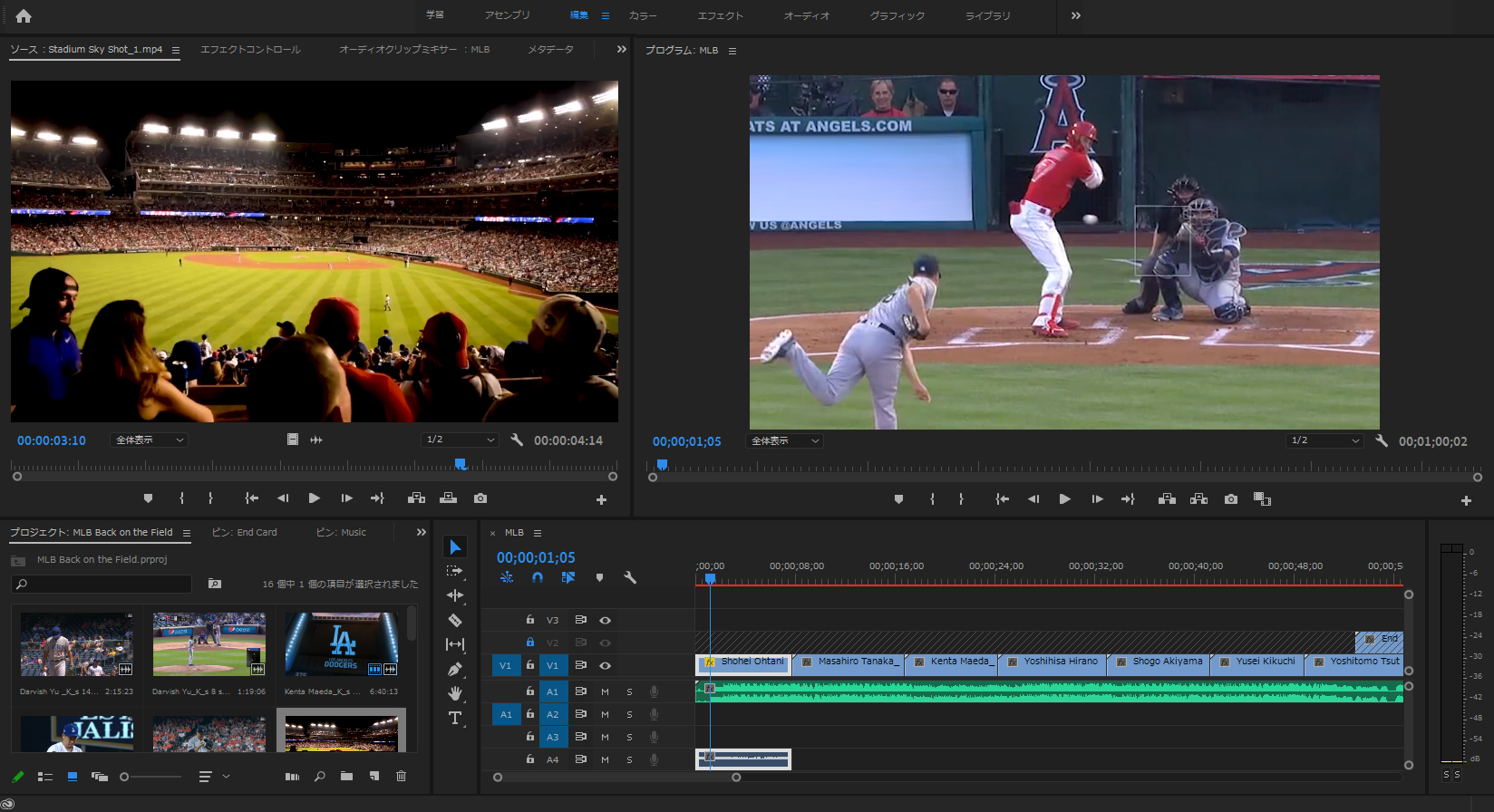
Task: Open the MLB timeline panel menu
Action: pos(538,533)
